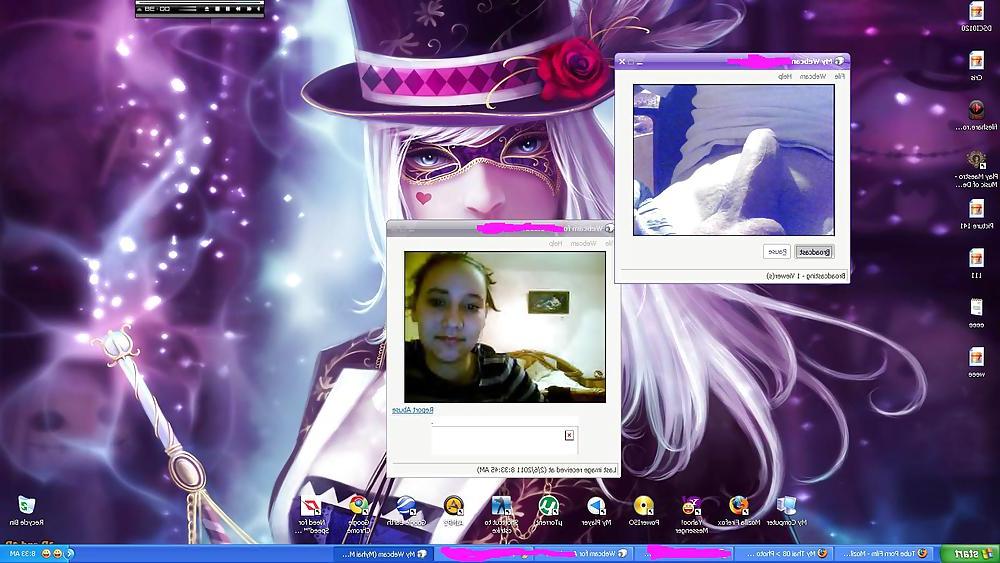
Task: Click the My Webcam window title bar
Action: coord(732,61)
